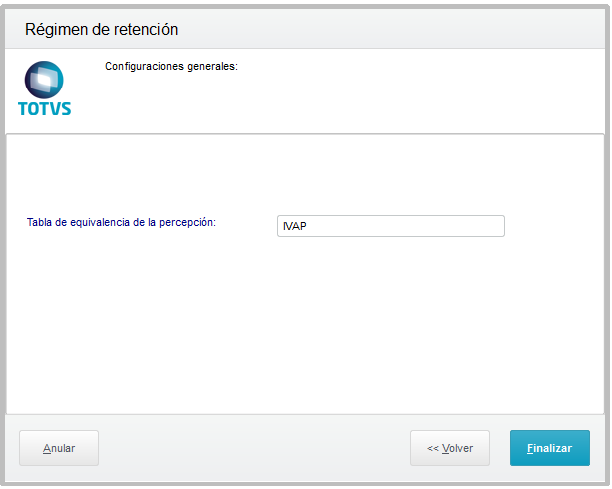This screenshot has width=612, height=489.
Task: Click the Tabla de equivalencia de la percepción label
Action: [121, 222]
